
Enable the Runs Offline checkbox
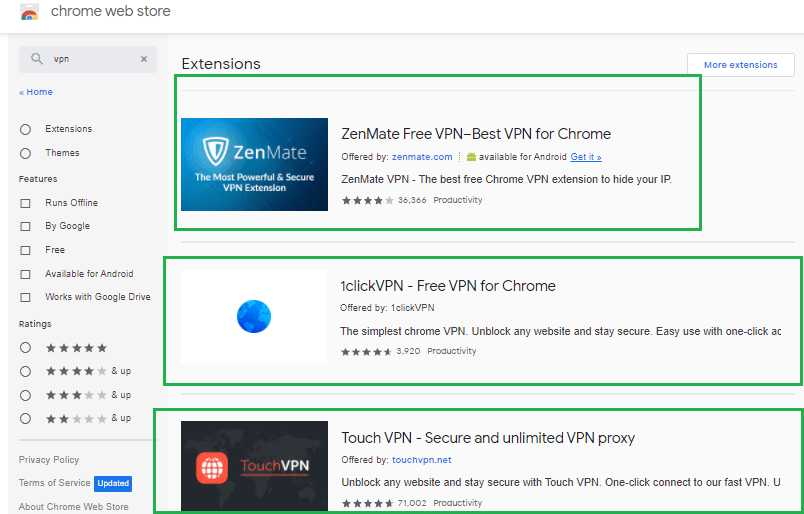point(25,203)
